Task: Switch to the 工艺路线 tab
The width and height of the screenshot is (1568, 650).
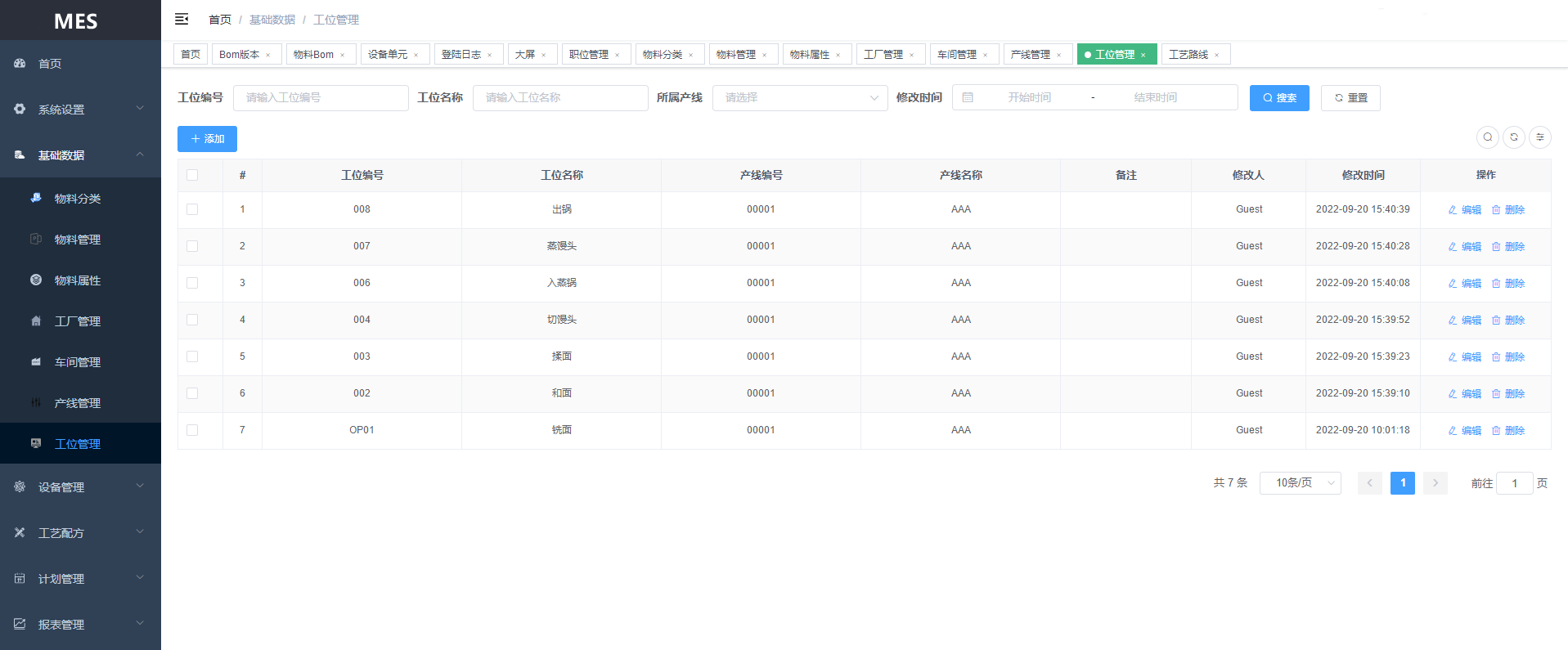Action: (1188, 55)
